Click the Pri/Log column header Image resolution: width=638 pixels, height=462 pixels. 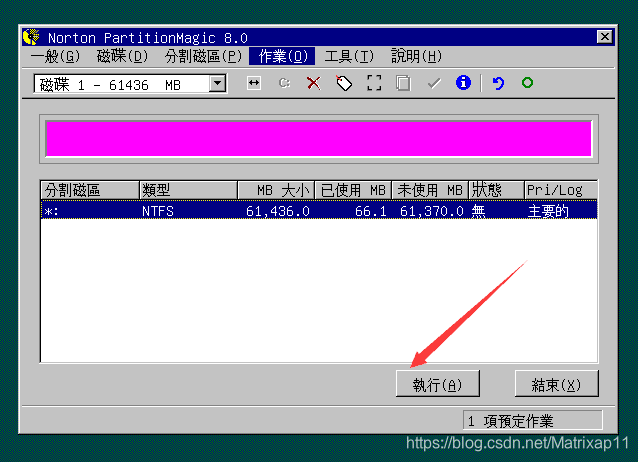click(561, 190)
